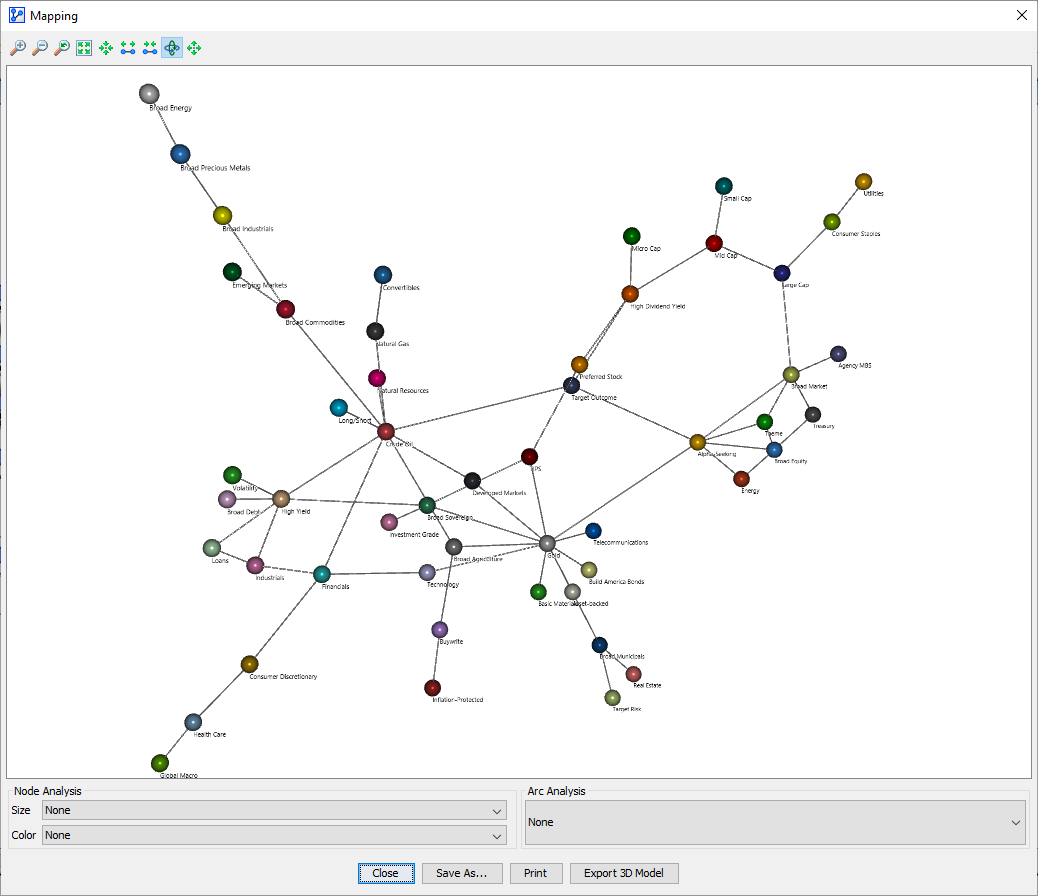Click the Save As... button
The width and height of the screenshot is (1038, 896).
[461, 873]
